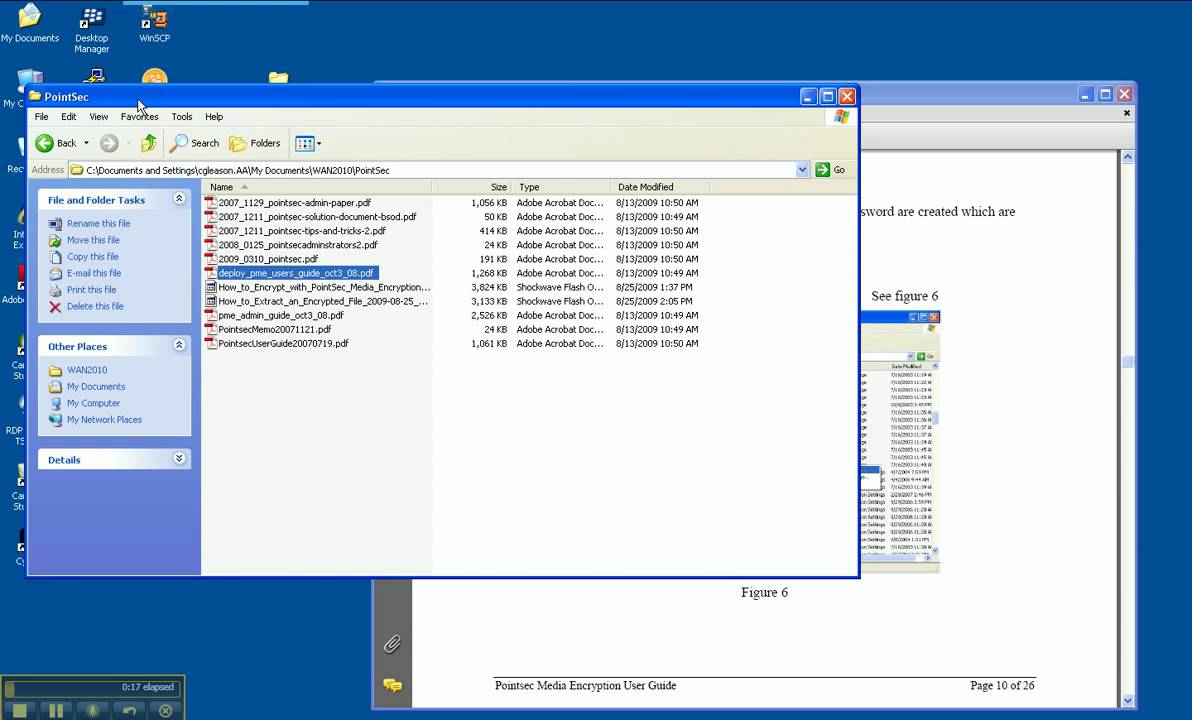Select 2007_1211_pointsec-solution-document-bsod.pdf file

317,217
